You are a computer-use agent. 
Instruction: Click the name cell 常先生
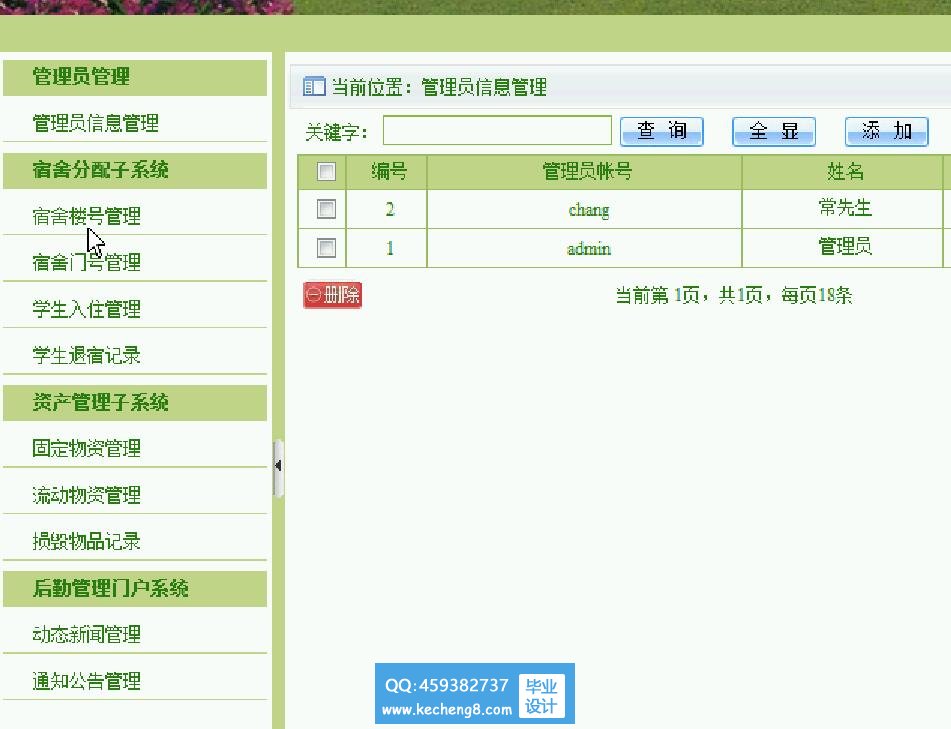845,208
